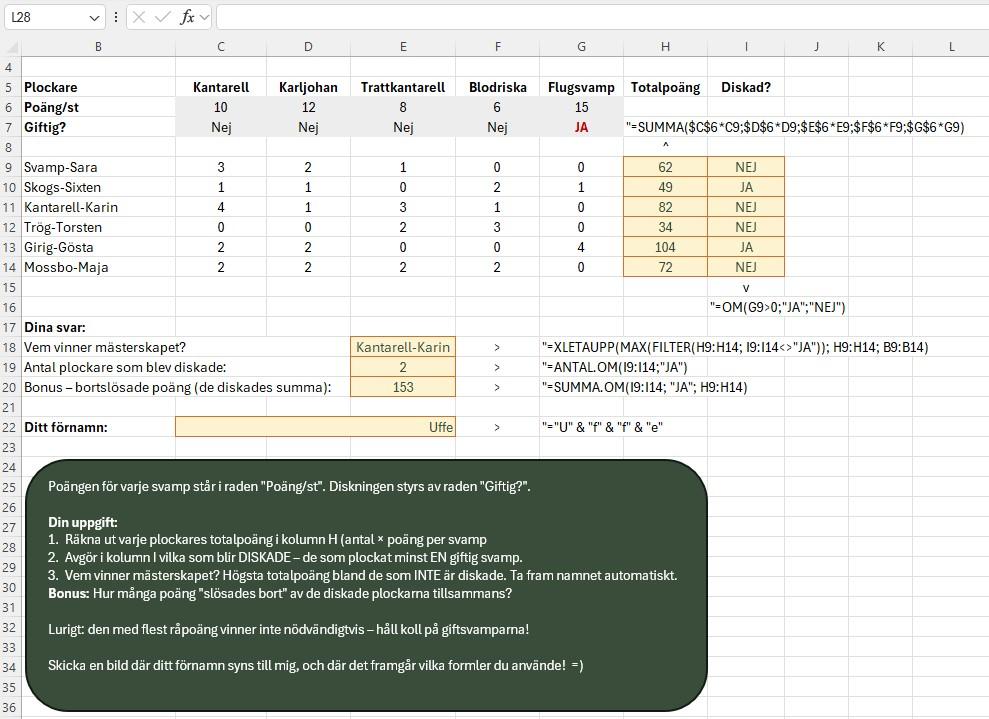Viewport: 989px width, 719px height.
Task: Select row 9 header
Action: click(10, 167)
